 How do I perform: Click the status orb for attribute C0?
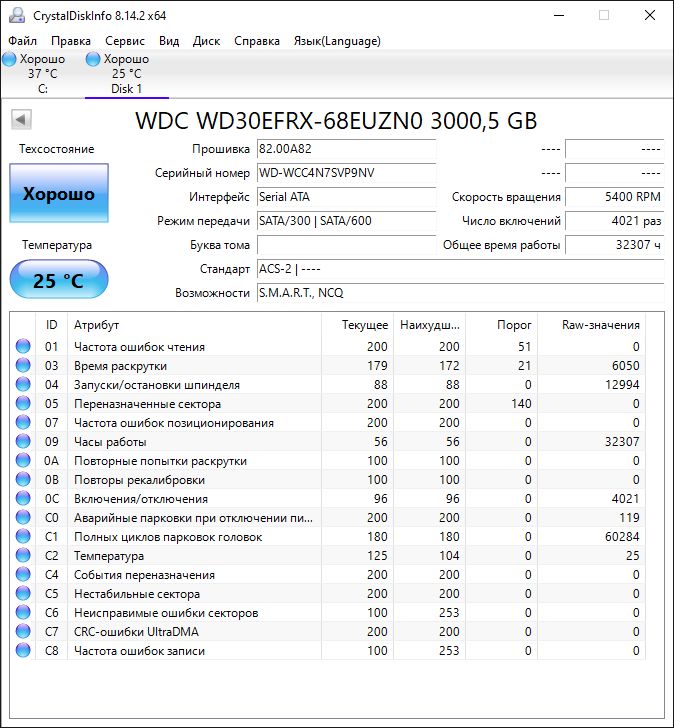[x=23, y=518]
